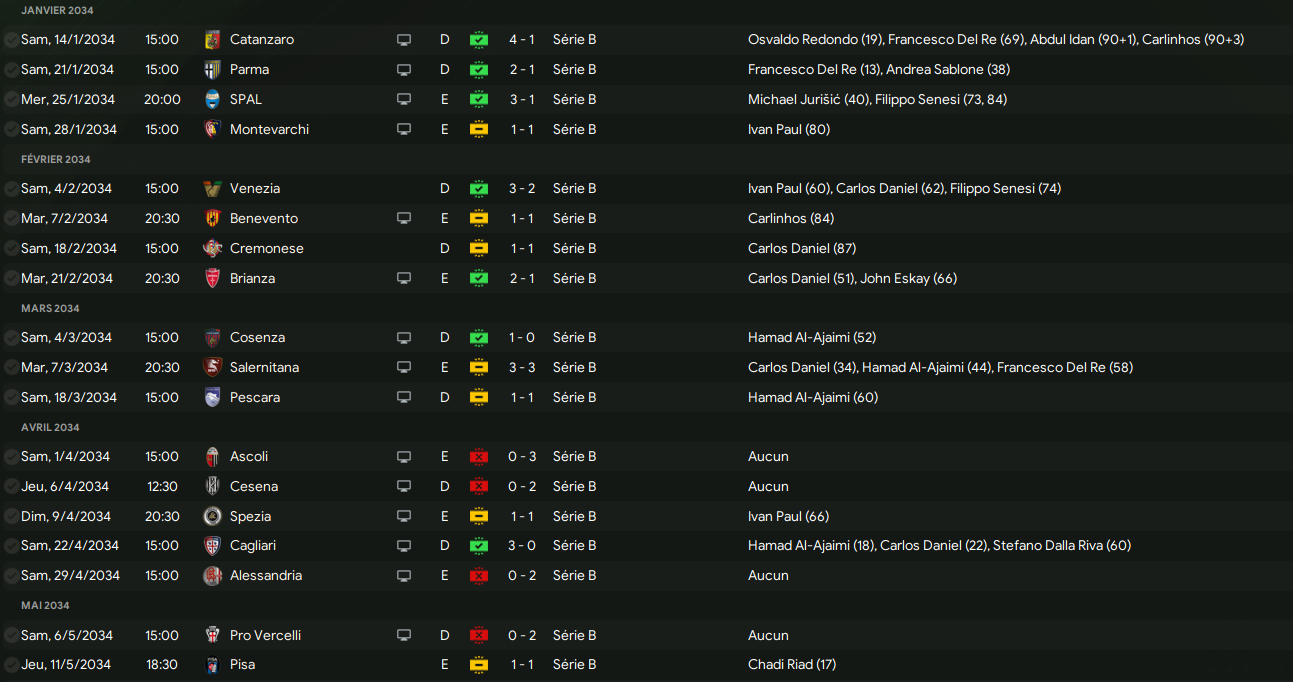Viewport: 1293px width, 682px height.
Task: Click the Pro Vercelli club crest
Action: [212, 636]
